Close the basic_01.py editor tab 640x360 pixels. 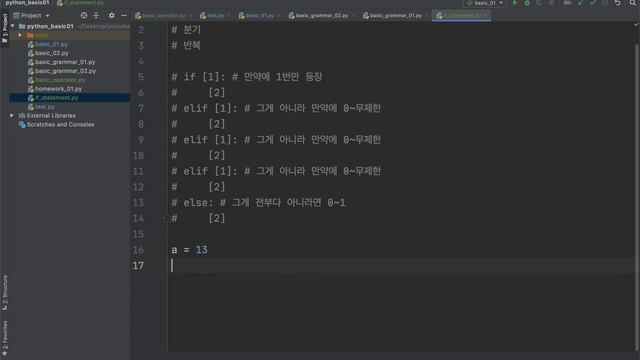pos(279,16)
